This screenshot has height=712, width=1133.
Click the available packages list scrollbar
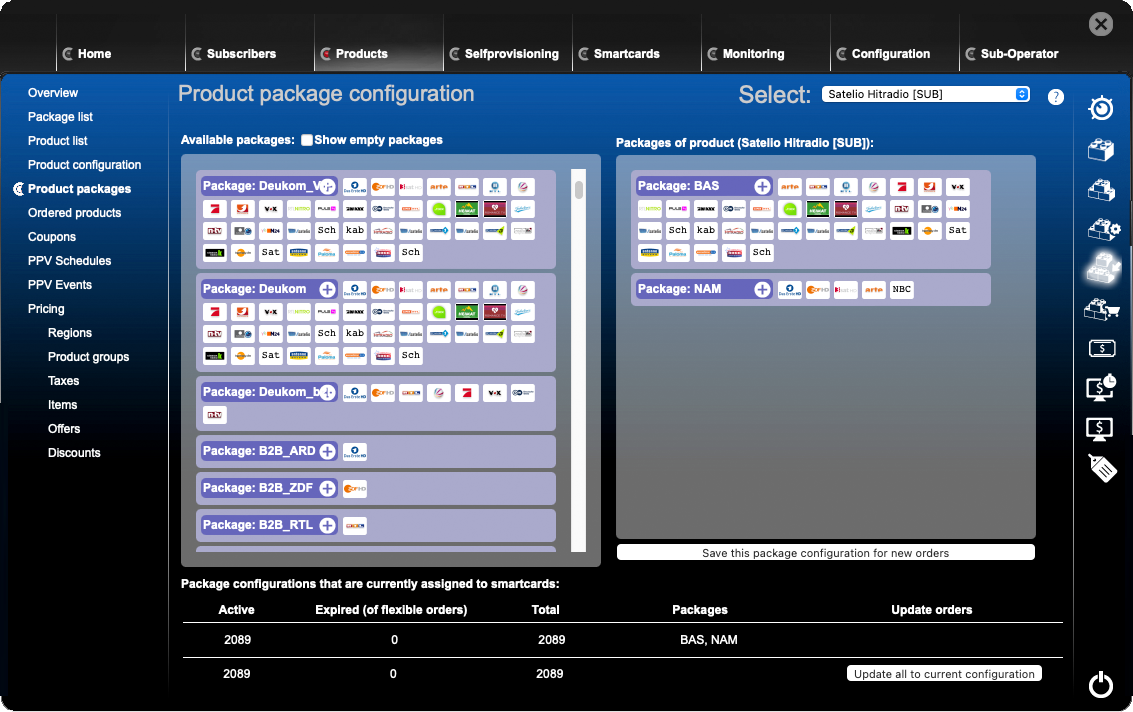click(578, 360)
